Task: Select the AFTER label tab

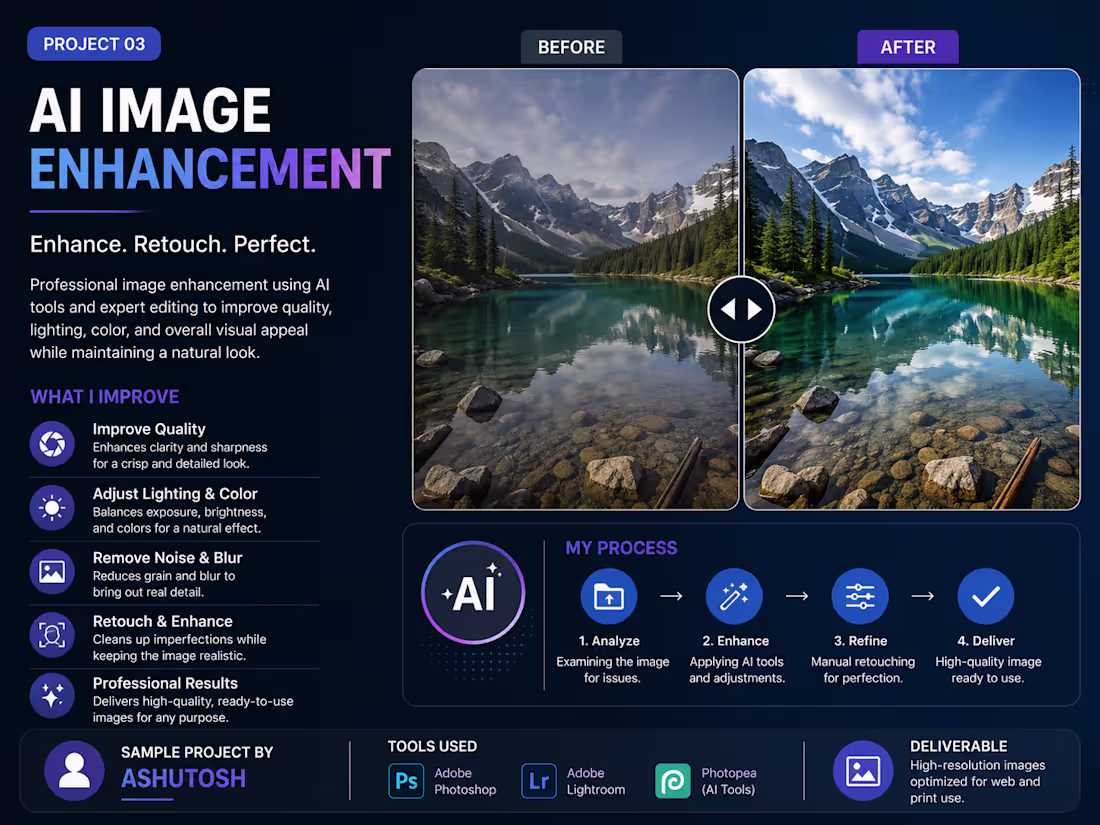Action: [x=908, y=47]
